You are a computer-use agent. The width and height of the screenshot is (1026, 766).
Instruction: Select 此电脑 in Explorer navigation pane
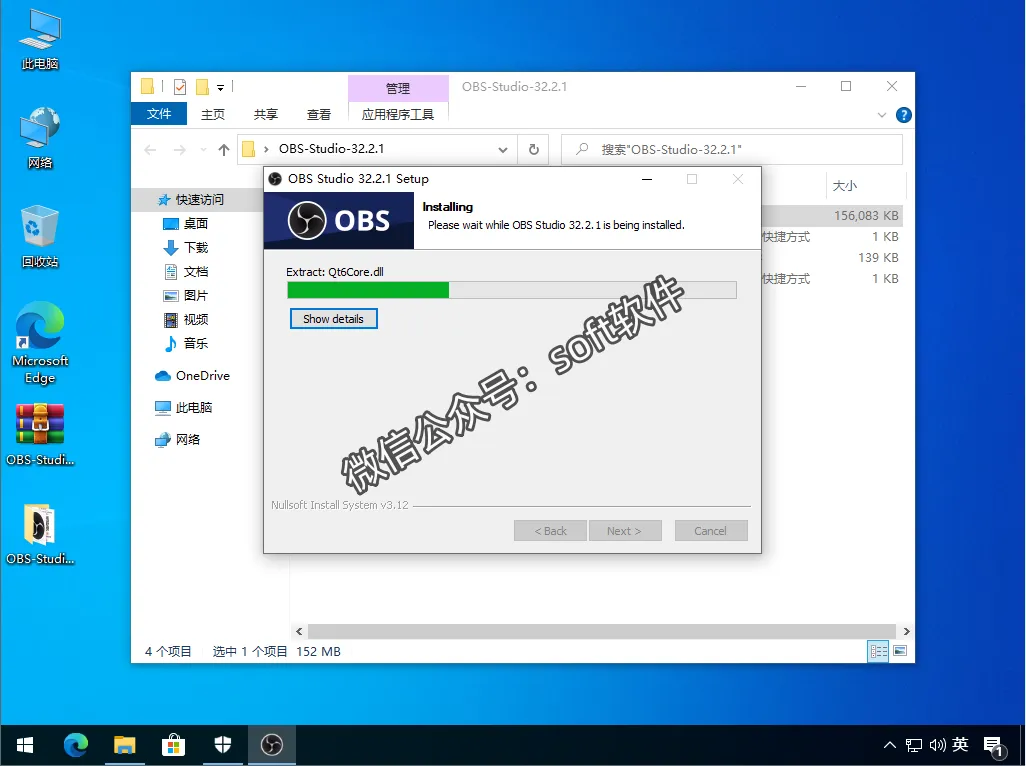(x=193, y=408)
